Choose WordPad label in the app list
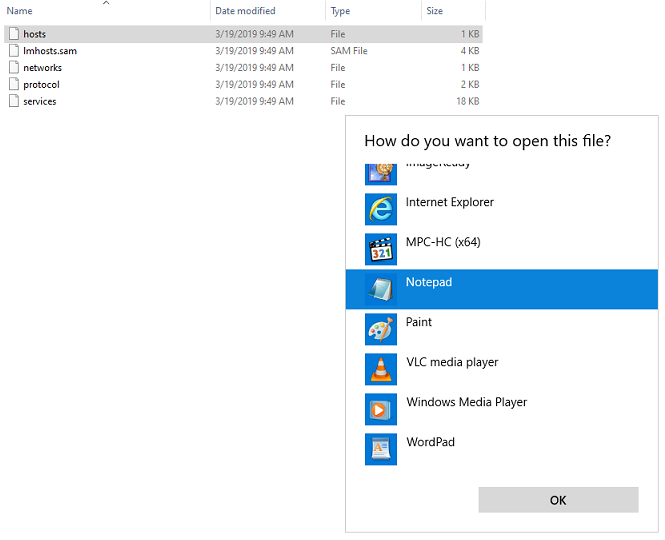Image resolution: width=665 pixels, height=540 pixels. coord(430,442)
